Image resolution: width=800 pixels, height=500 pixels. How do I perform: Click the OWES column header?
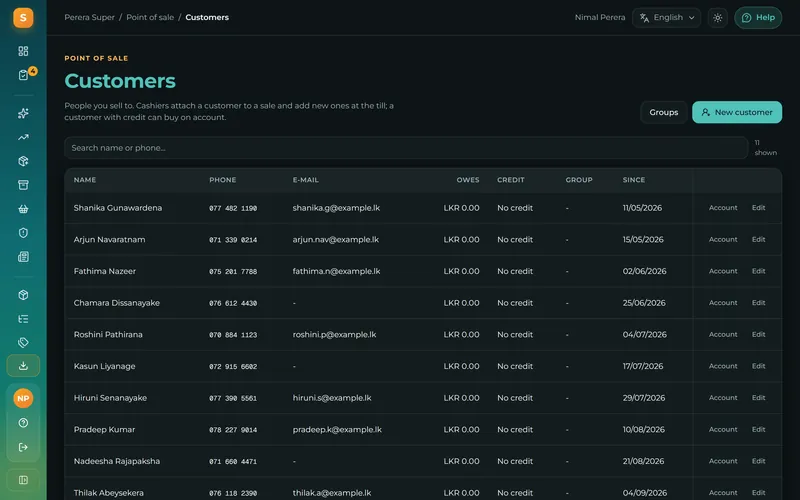(x=468, y=180)
